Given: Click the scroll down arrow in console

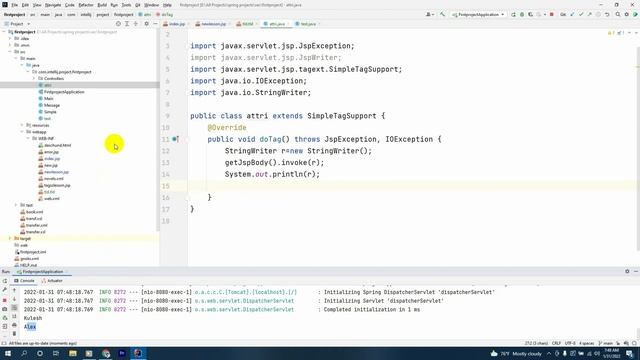Looking at the screenshot, I should [x=14, y=299].
